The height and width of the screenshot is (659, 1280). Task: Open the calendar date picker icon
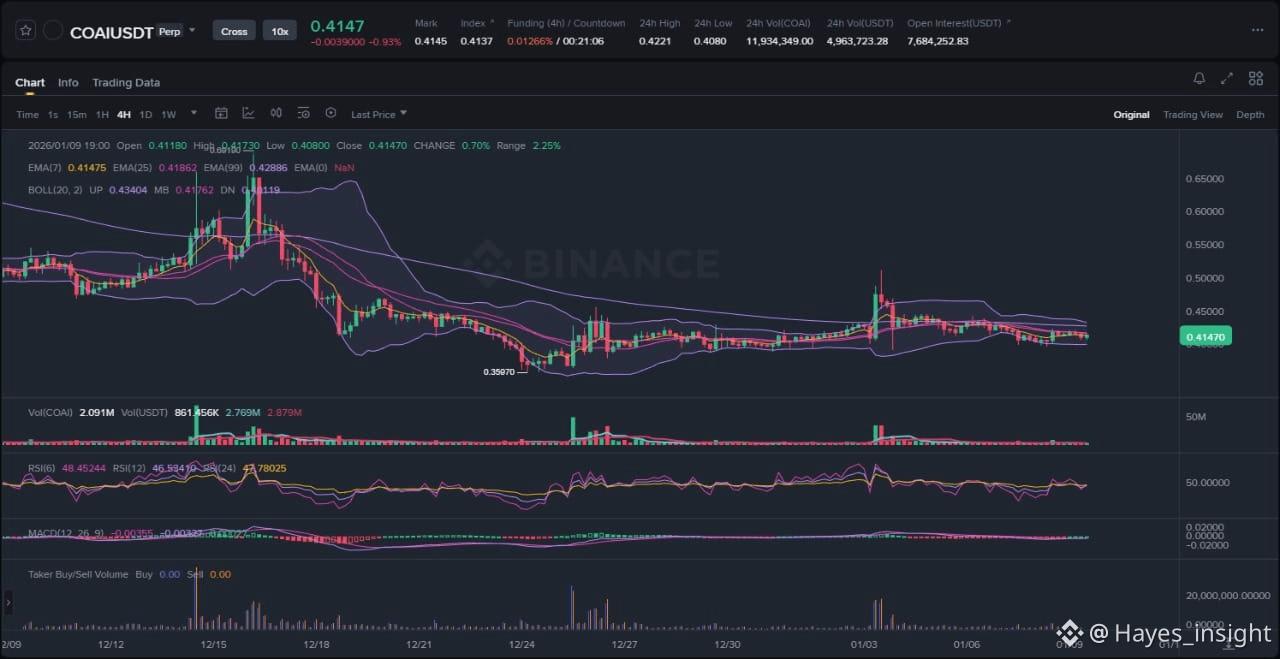click(x=221, y=114)
